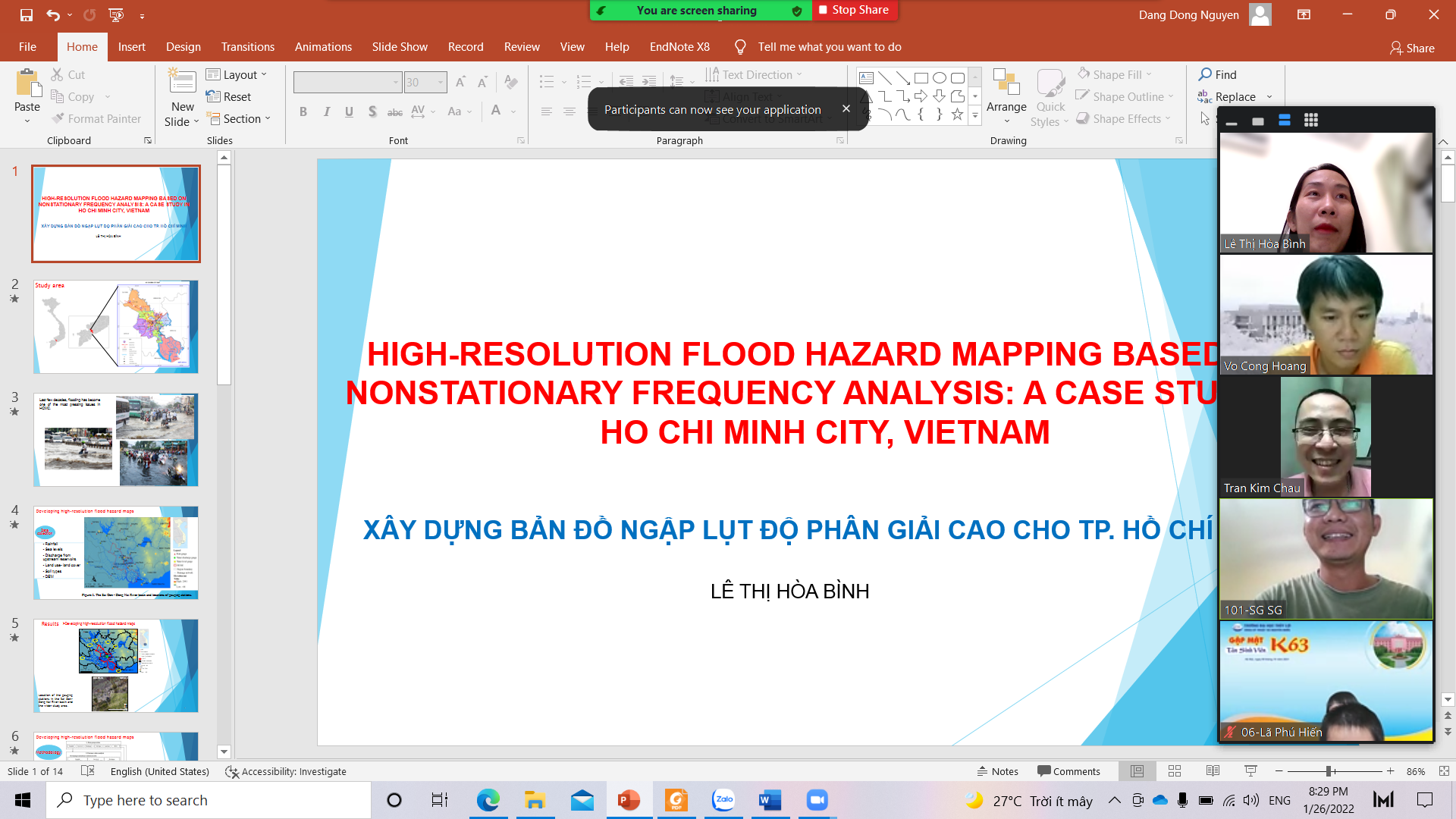Image resolution: width=1456 pixels, height=819 pixels.
Task: Toggle the Notes pane
Action: (x=998, y=771)
